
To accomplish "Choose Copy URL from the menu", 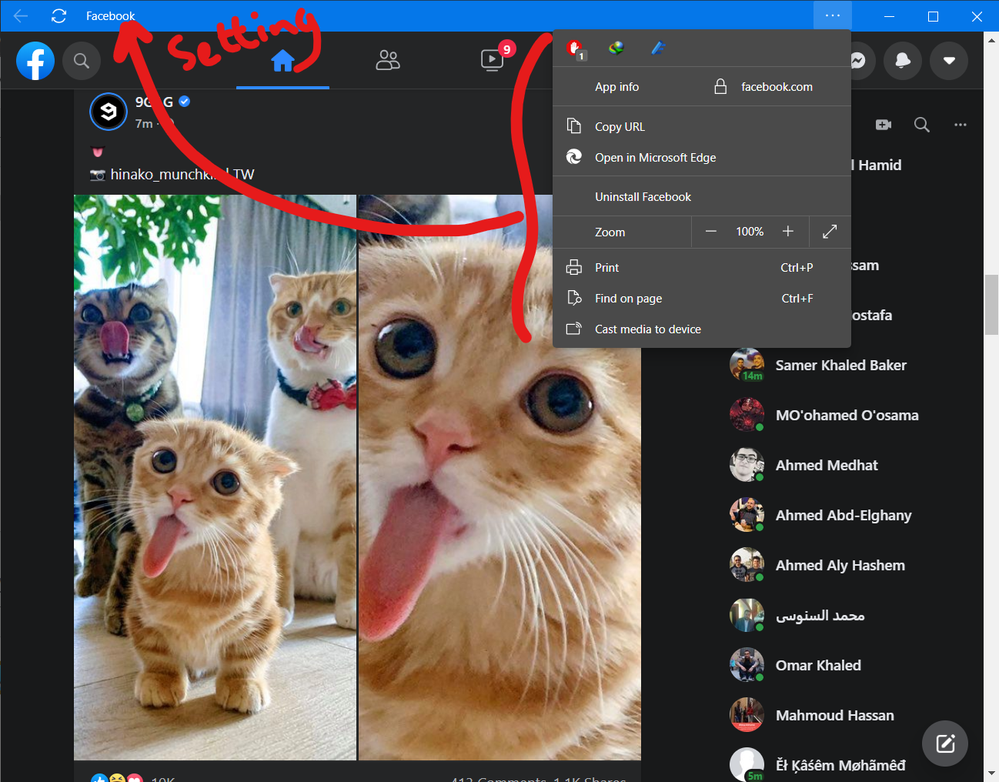I will 618,126.
